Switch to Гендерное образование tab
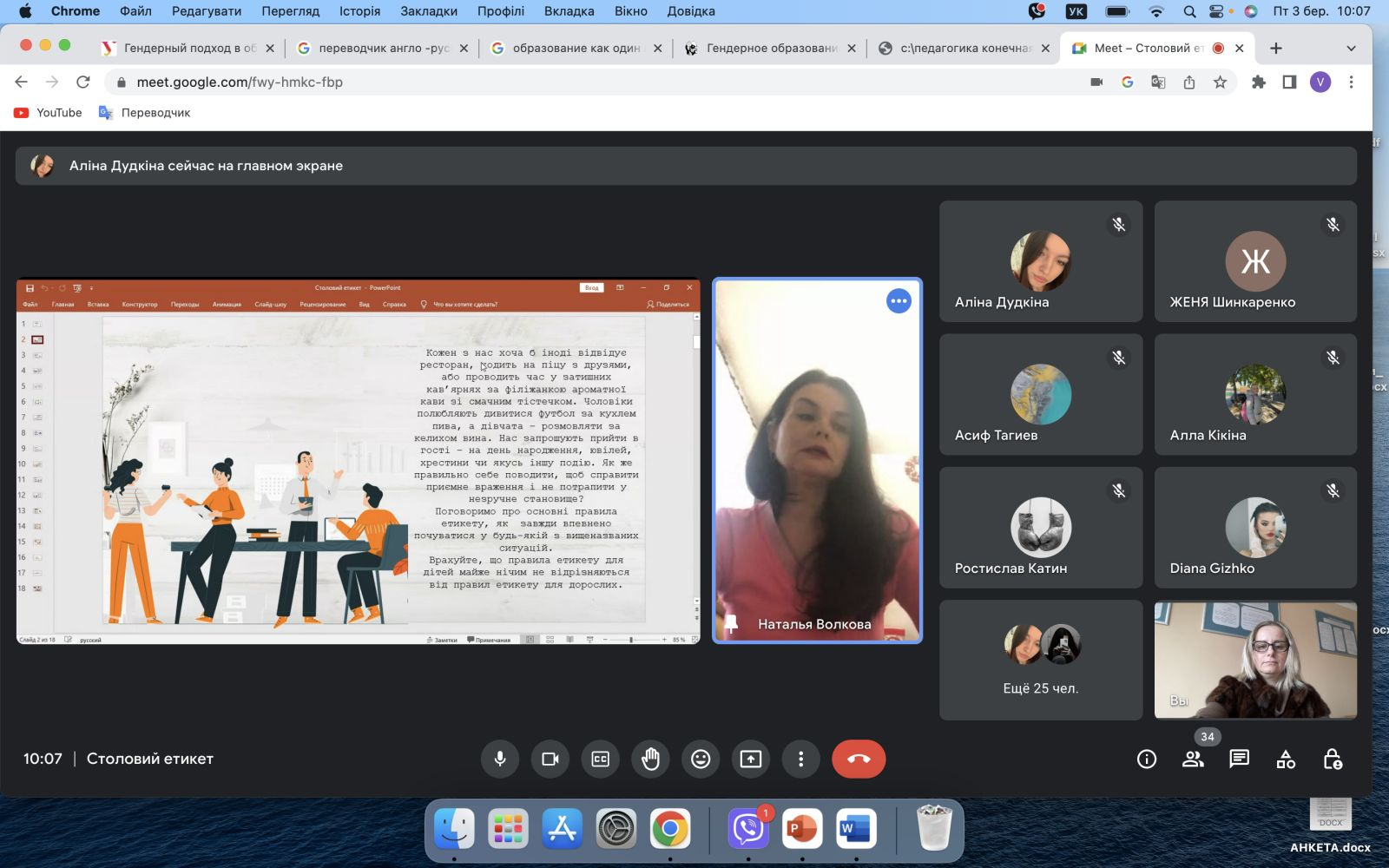Screen dimensions: 1389x868 [x=771, y=48]
